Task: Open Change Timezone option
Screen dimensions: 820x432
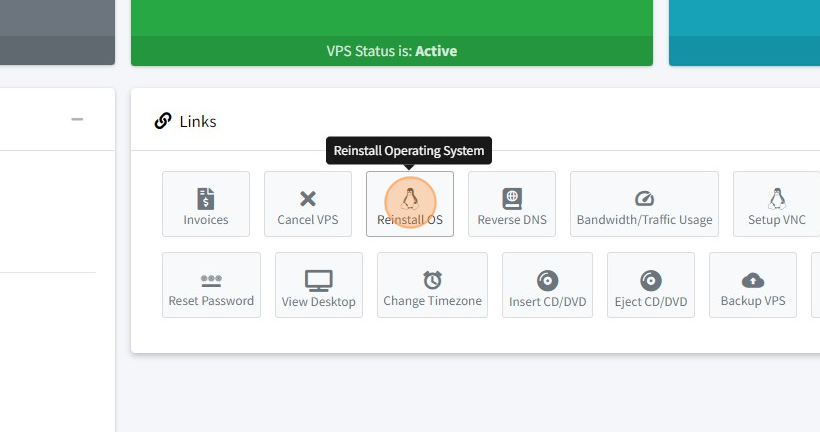Action: pyautogui.click(x=432, y=285)
